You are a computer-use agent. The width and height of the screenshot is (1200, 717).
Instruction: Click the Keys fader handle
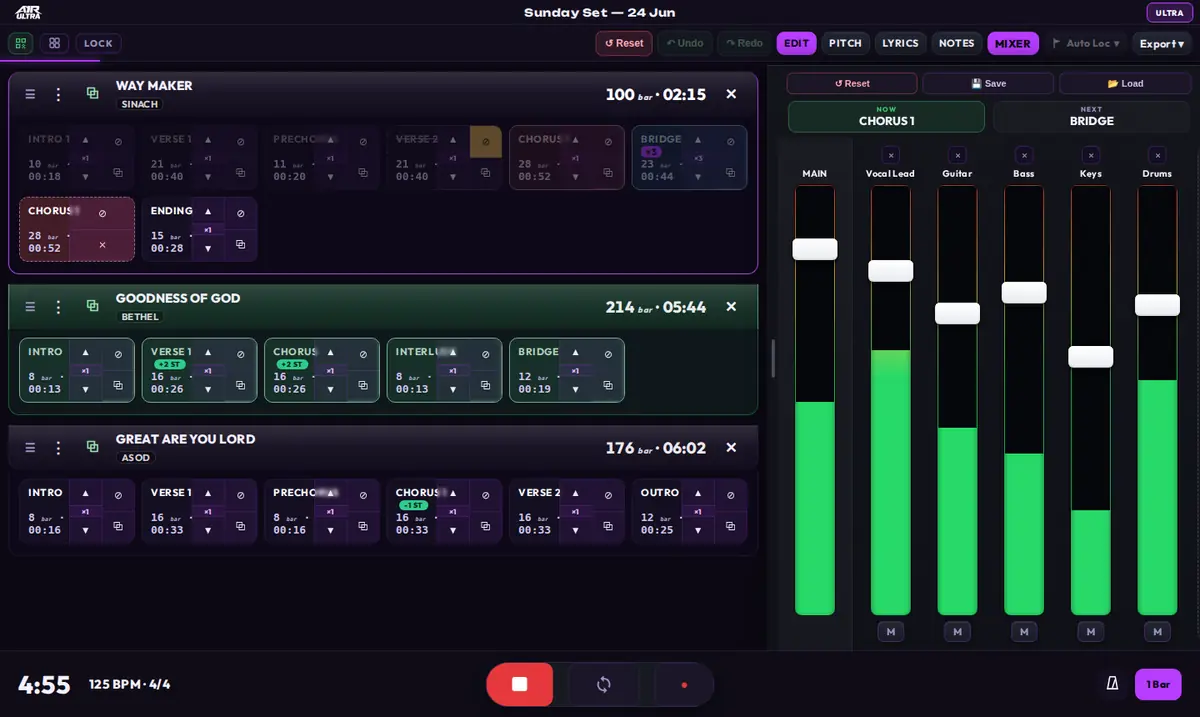point(1091,357)
